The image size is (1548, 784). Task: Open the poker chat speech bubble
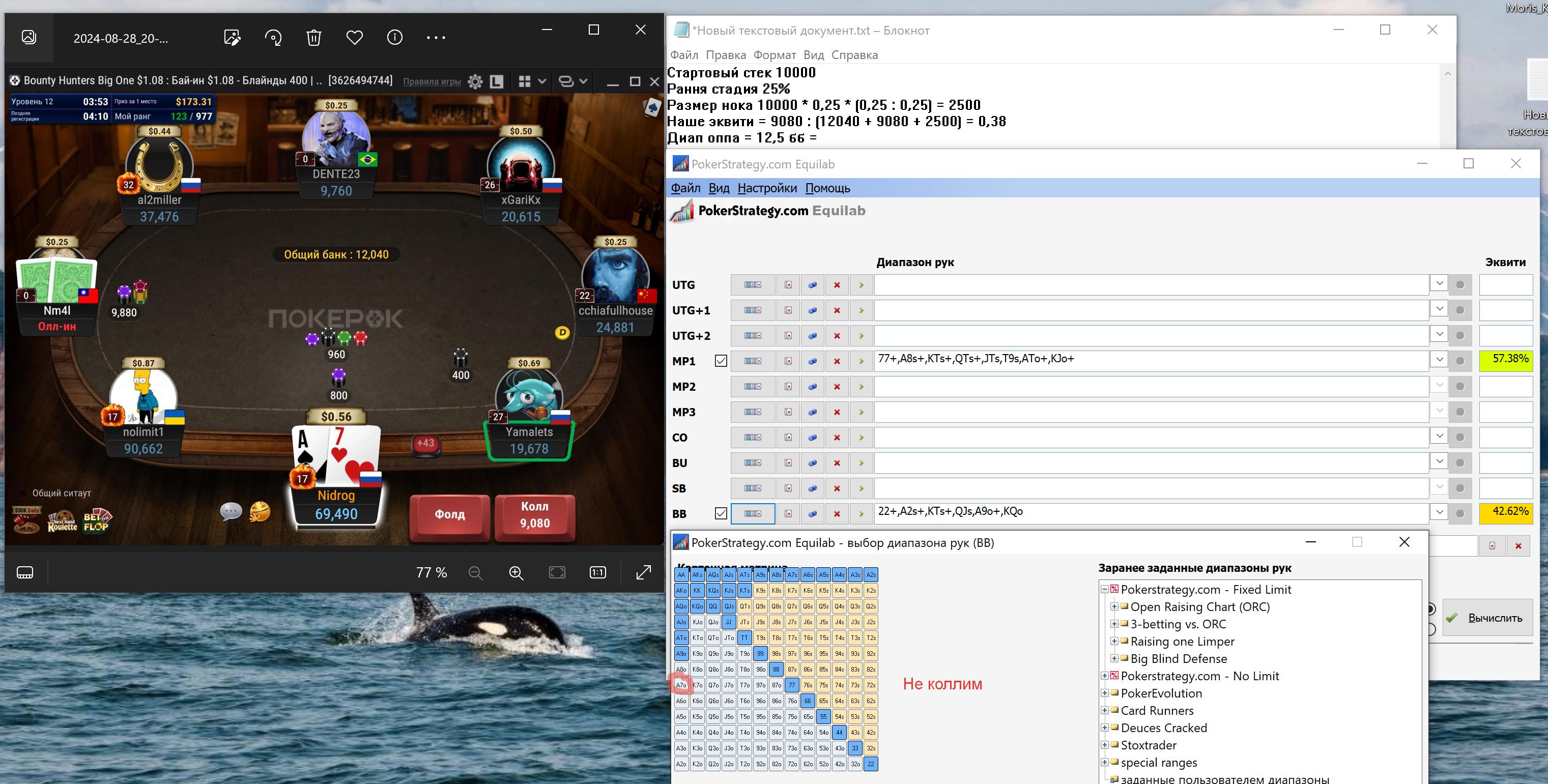pos(231,512)
